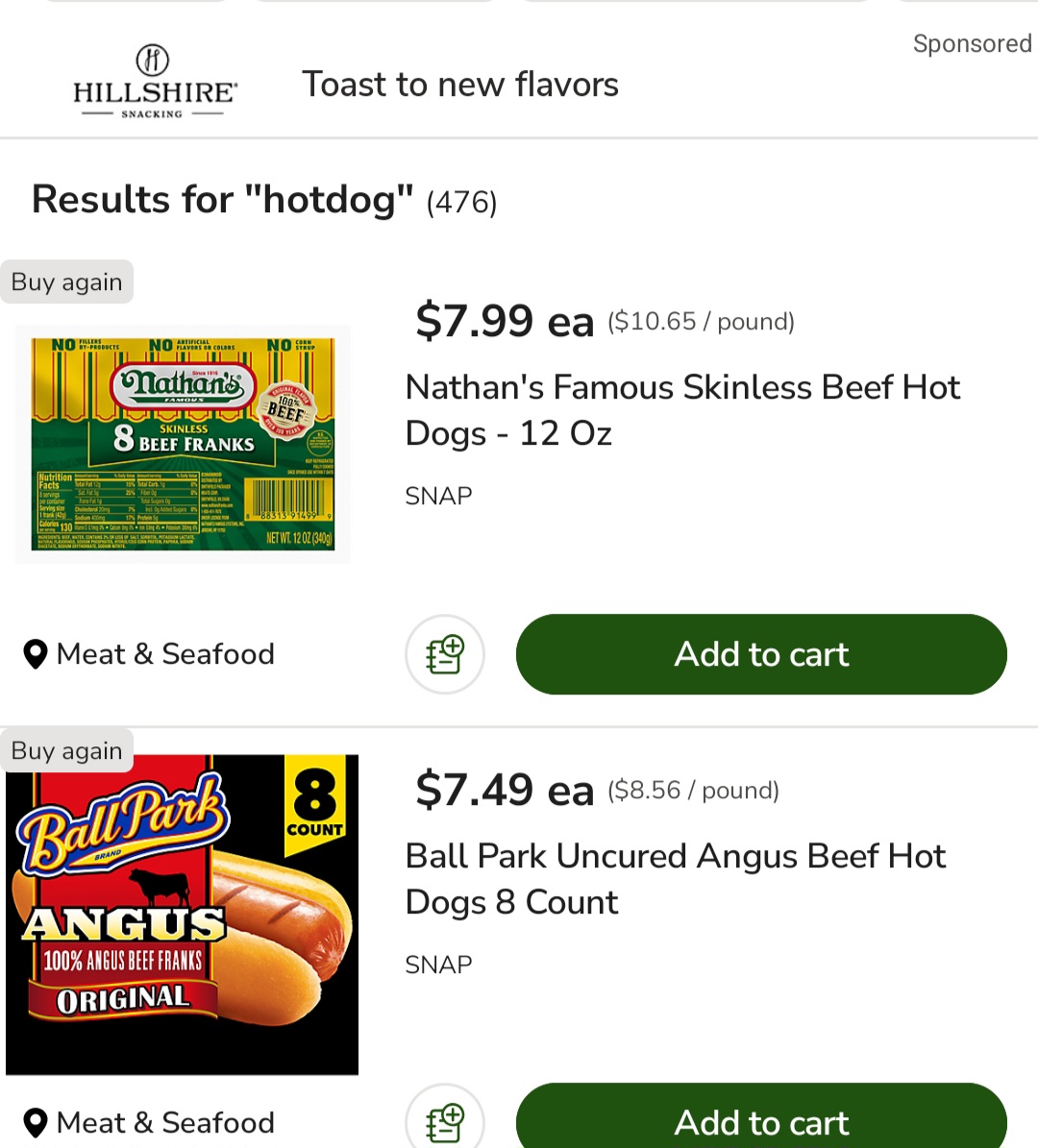The width and height of the screenshot is (1038, 1148).
Task: Tap 'Toast to new flavors' sponsored ad text
Action: (x=460, y=85)
